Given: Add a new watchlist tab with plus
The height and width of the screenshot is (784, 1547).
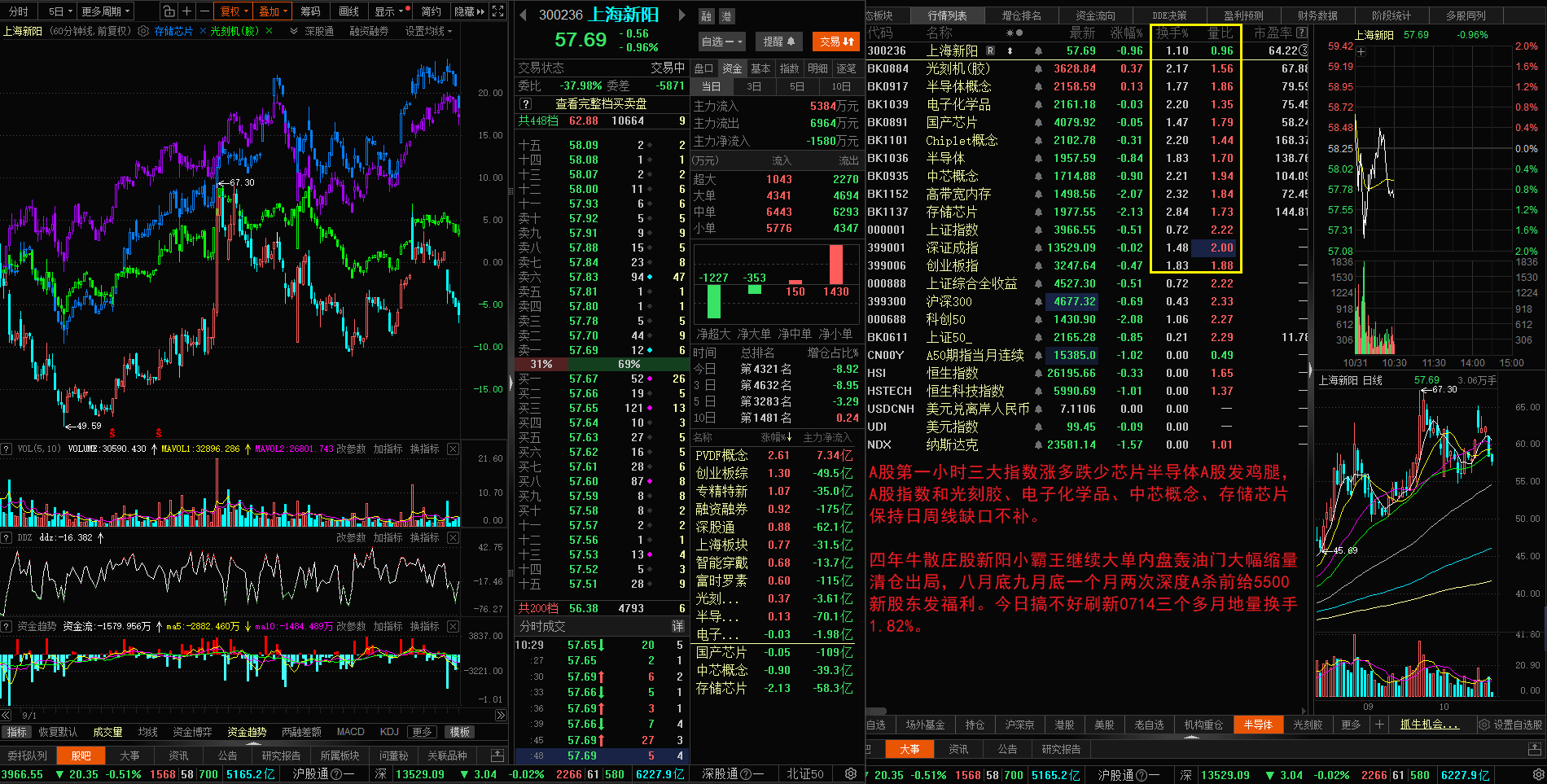Looking at the screenshot, I should [x=1379, y=725].
